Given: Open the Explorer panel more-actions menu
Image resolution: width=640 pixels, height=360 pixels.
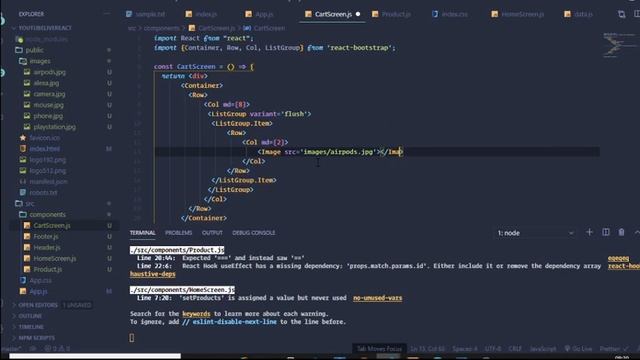Looking at the screenshot, I should pyautogui.click(x=107, y=14).
